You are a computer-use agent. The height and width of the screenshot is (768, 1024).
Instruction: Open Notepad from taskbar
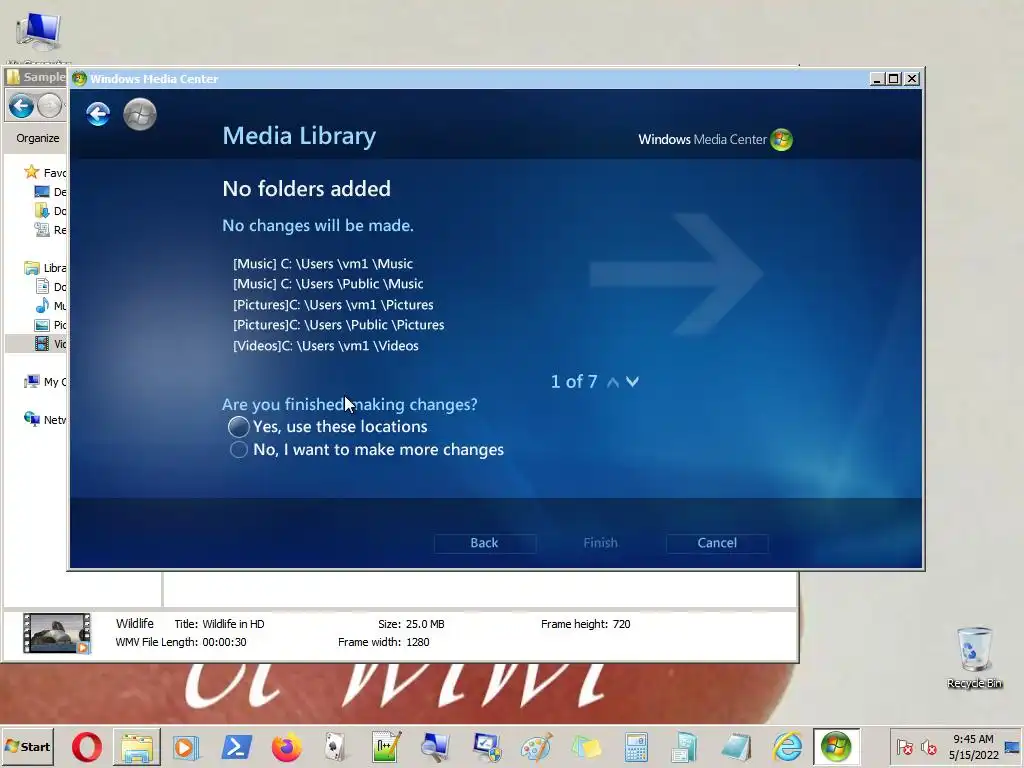click(736, 747)
